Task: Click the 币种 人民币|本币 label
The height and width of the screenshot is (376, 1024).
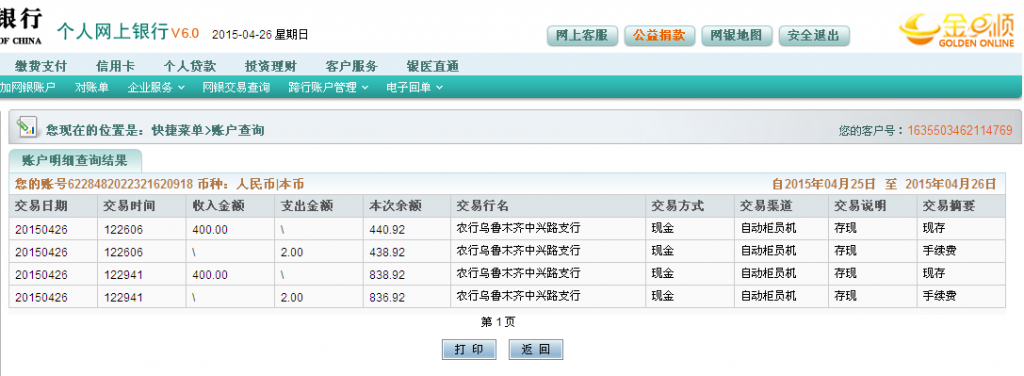Action: 251,184
